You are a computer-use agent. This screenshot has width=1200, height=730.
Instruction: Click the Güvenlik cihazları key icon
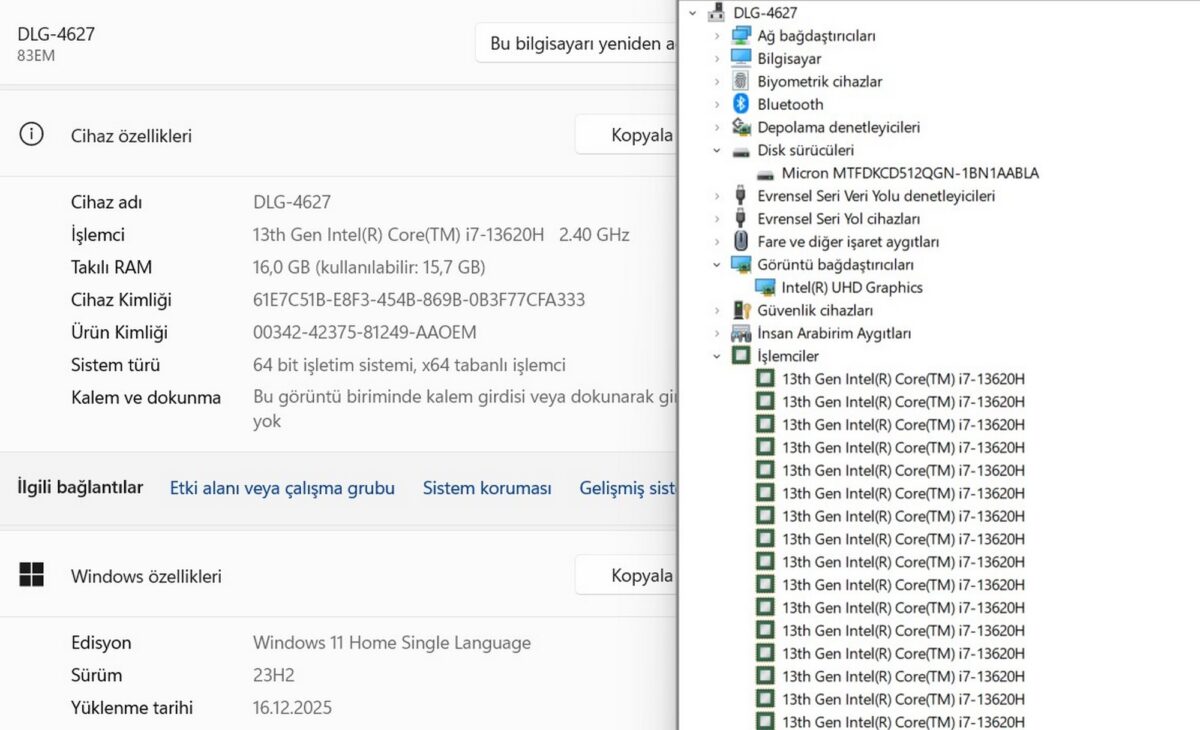point(741,311)
